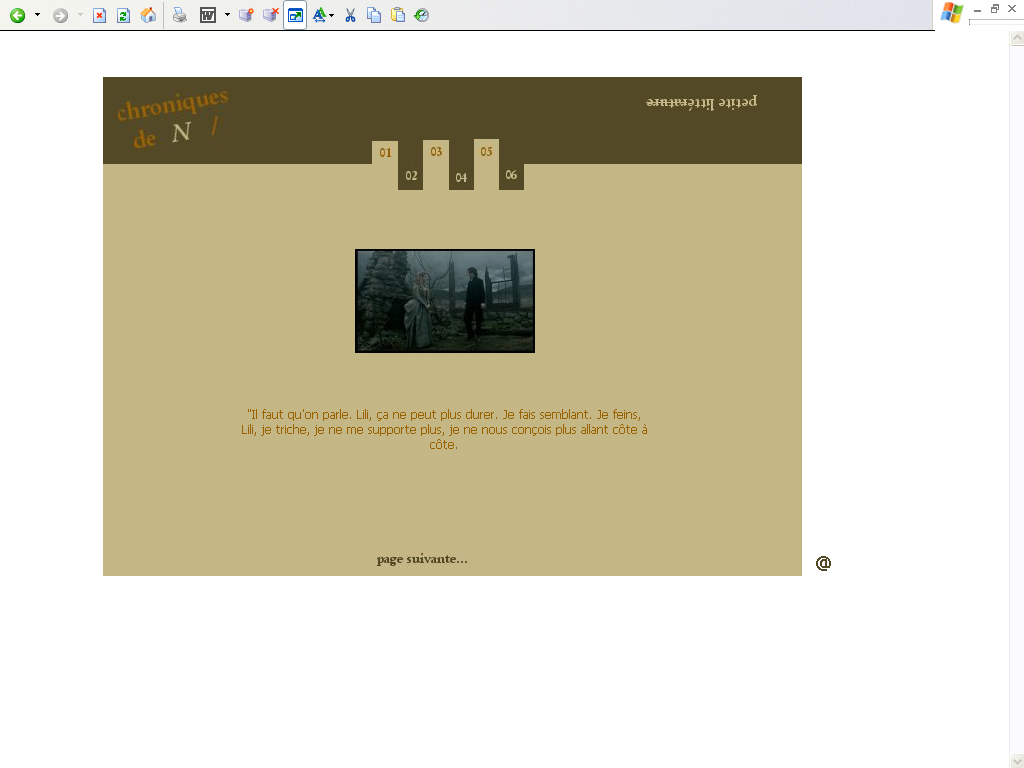Click the upside-down 'petite littérature' heading
Image resolution: width=1024 pixels, height=768 pixels.
701,103
